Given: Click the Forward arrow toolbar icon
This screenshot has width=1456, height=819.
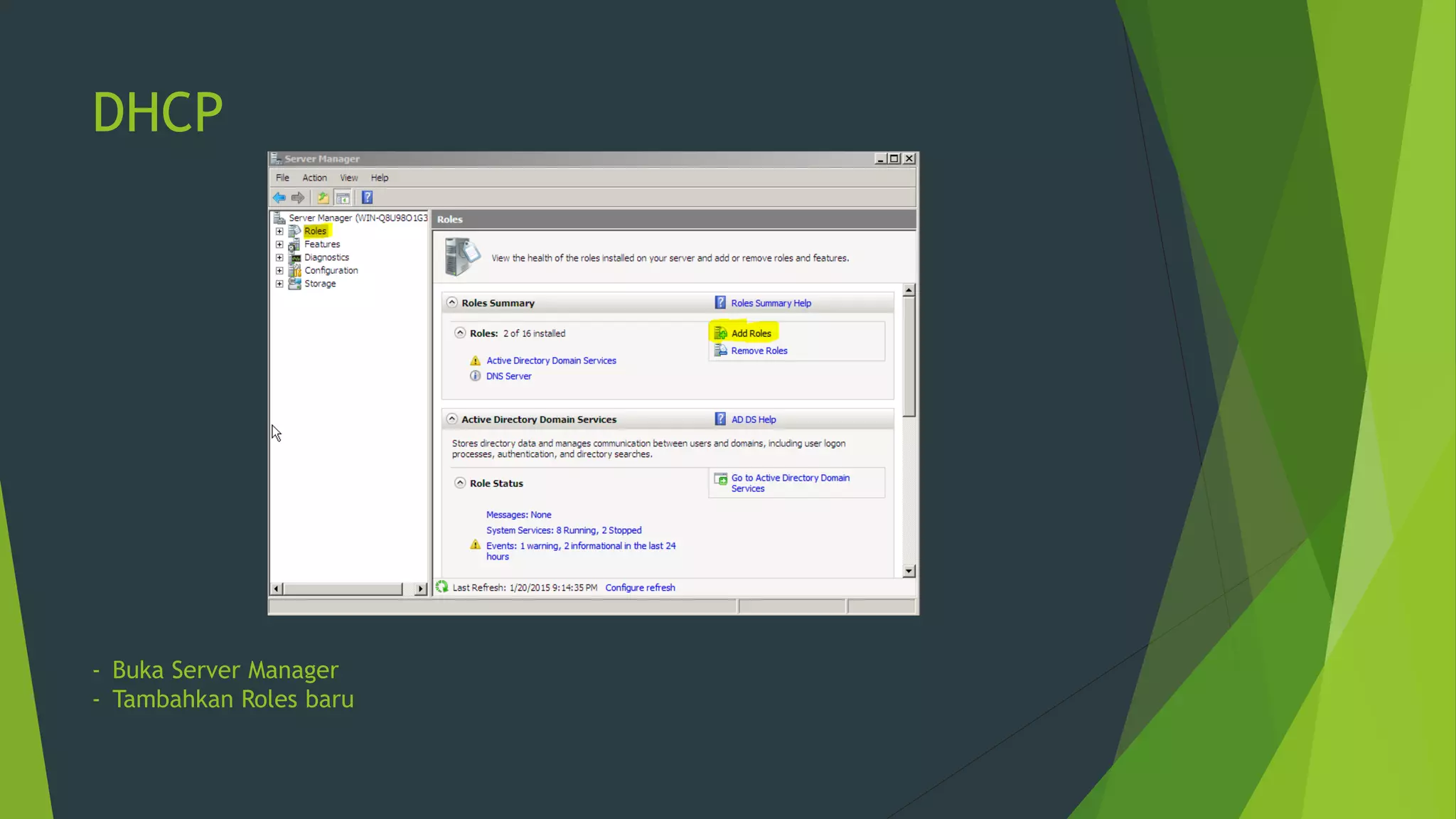Looking at the screenshot, I should (298, 198).
